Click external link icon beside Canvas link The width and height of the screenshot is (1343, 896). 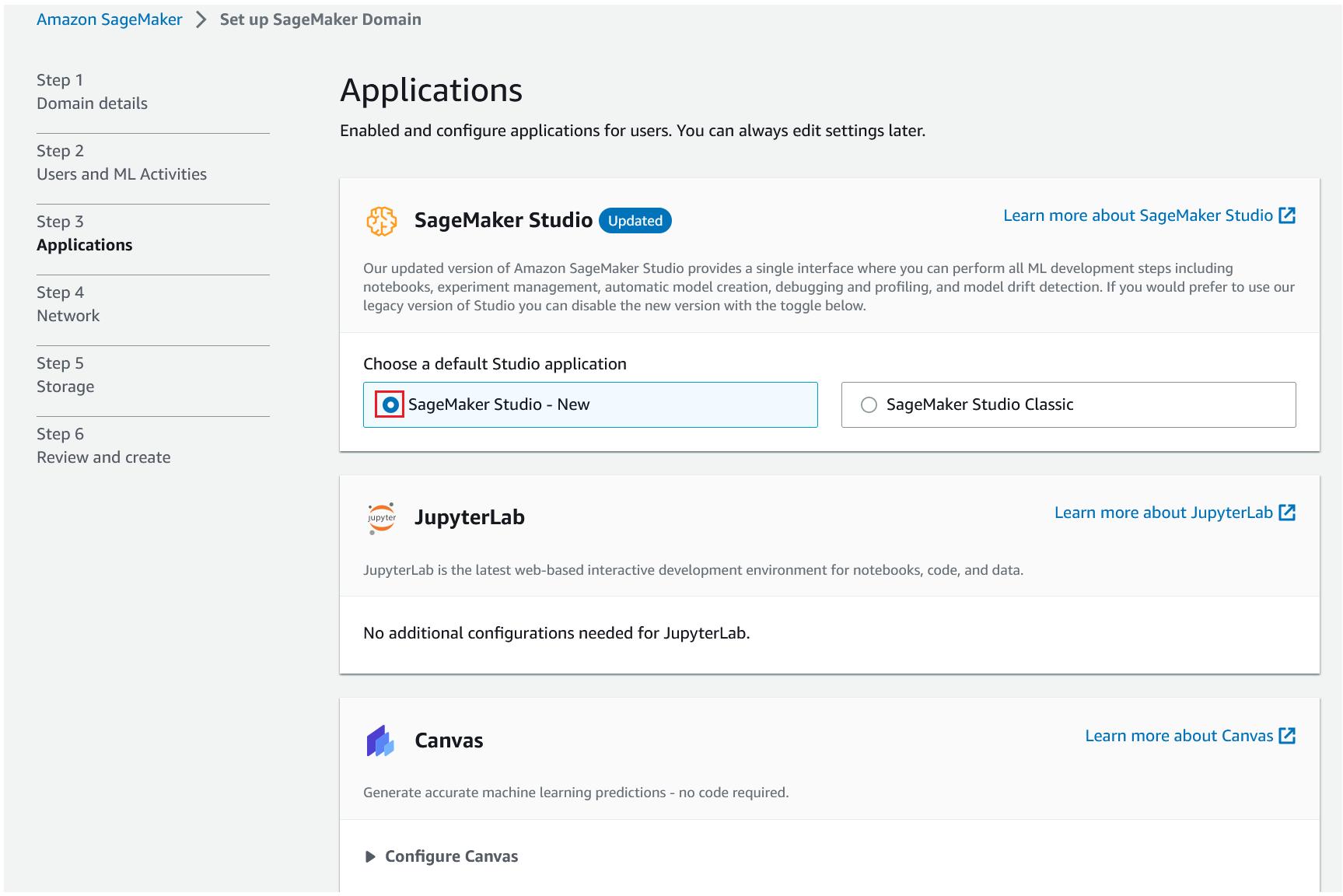point(1287,736)
